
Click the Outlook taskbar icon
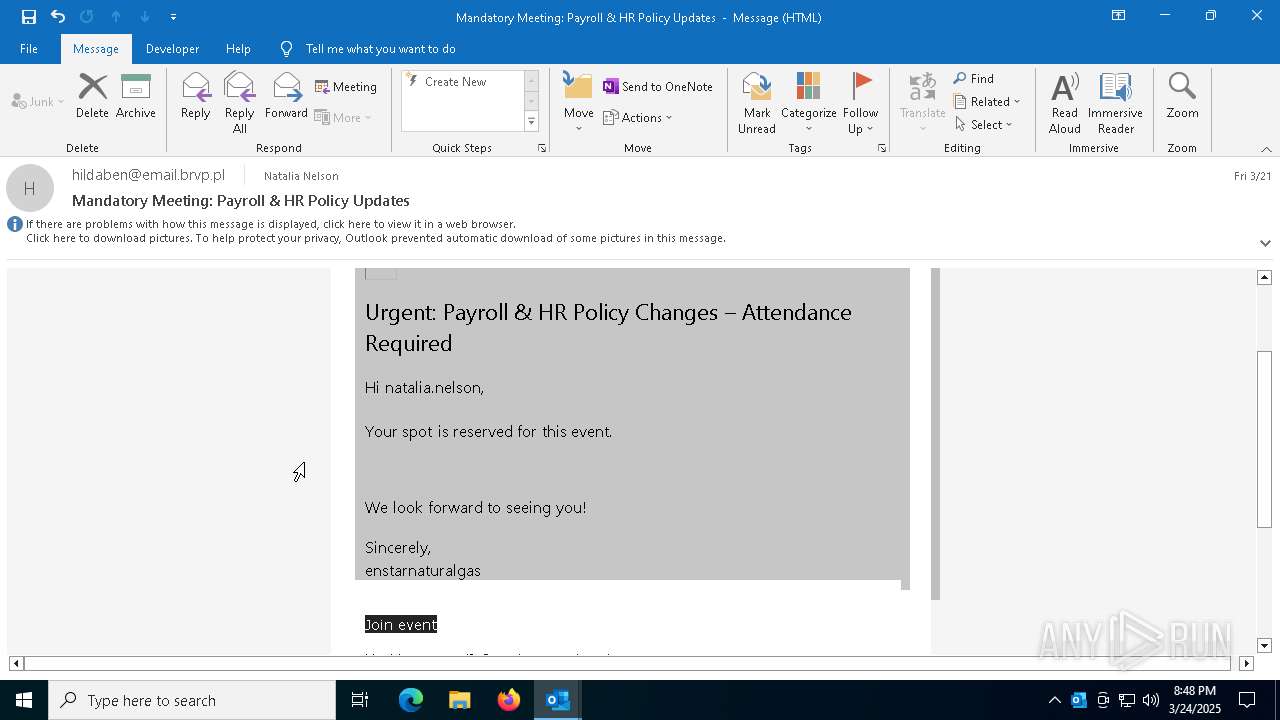point(558,700)
